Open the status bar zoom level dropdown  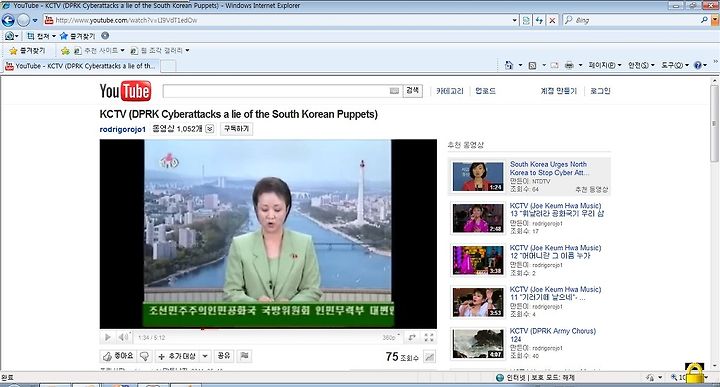tap(706, 377)
